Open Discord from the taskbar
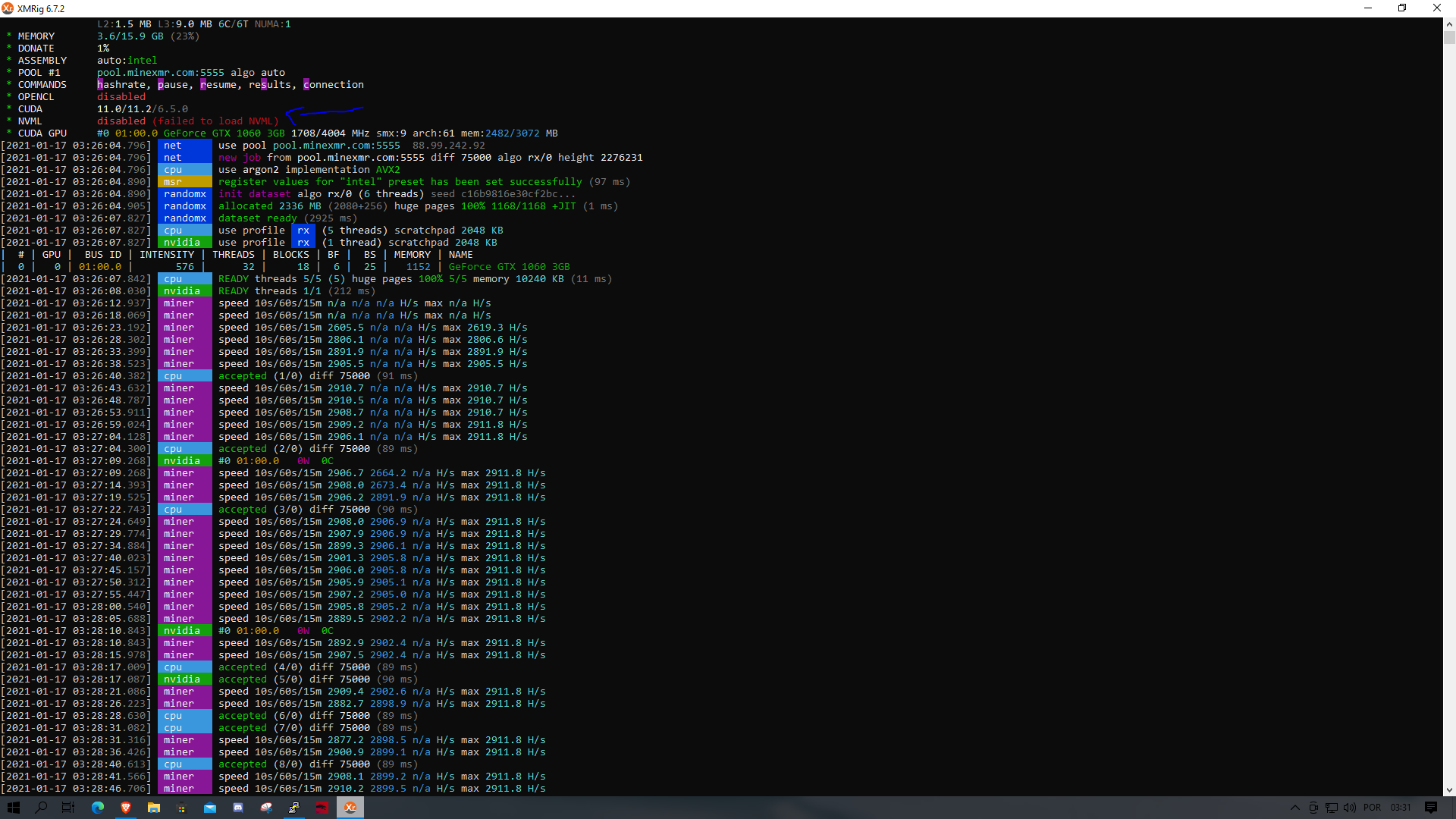Screen dimensions: 1456x819 238,808
